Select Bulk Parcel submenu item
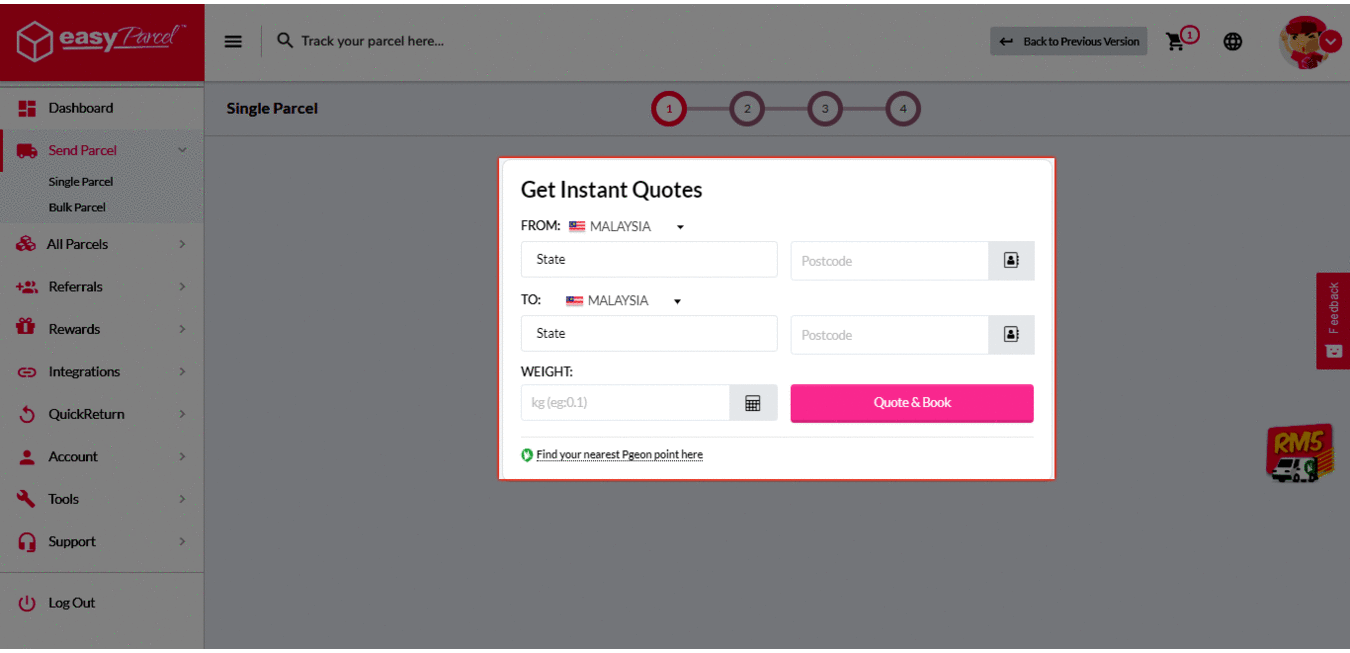Image resolution: width=1350 pixels, height=653 pixels. pos(77,207)
